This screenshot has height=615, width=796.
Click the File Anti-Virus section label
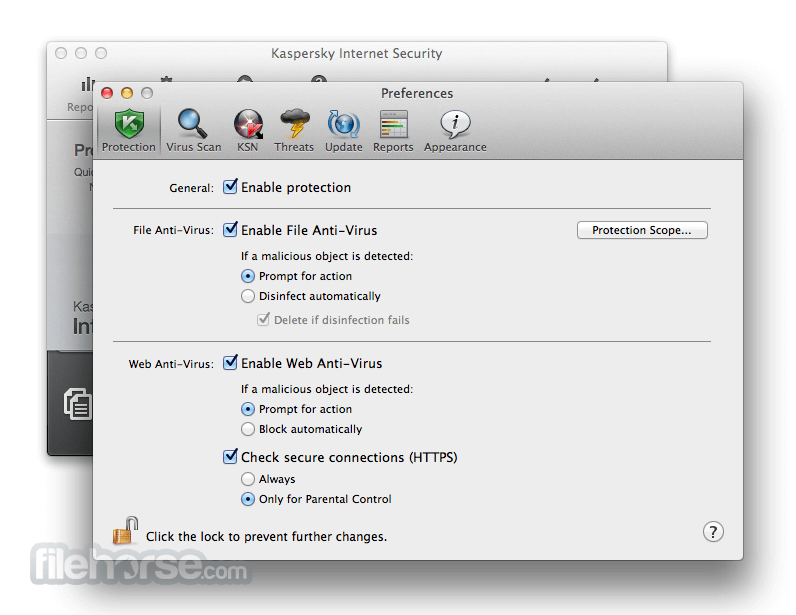coord(173,230)
